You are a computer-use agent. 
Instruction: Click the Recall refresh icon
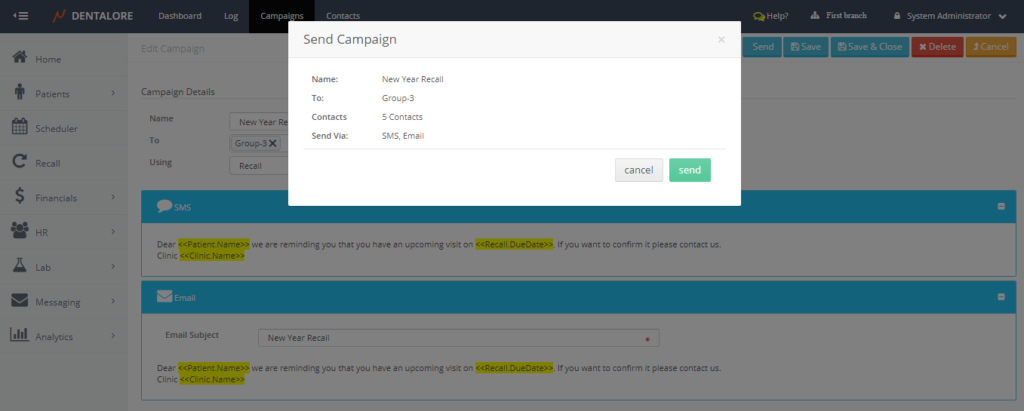tap(19, 162)
